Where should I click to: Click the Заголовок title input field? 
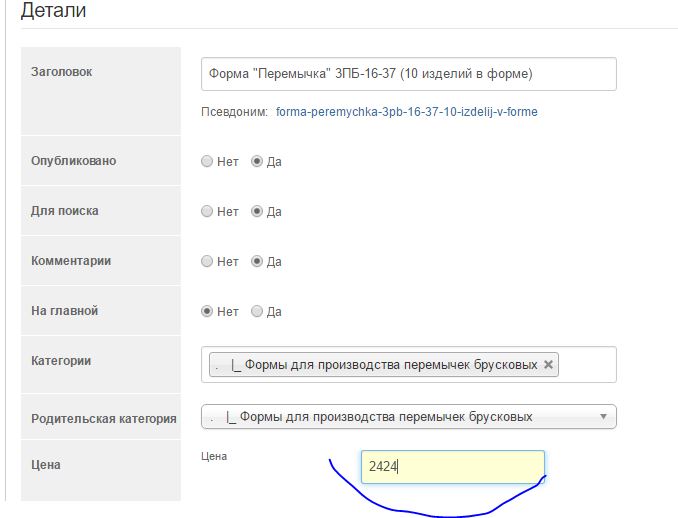[408, 74]
